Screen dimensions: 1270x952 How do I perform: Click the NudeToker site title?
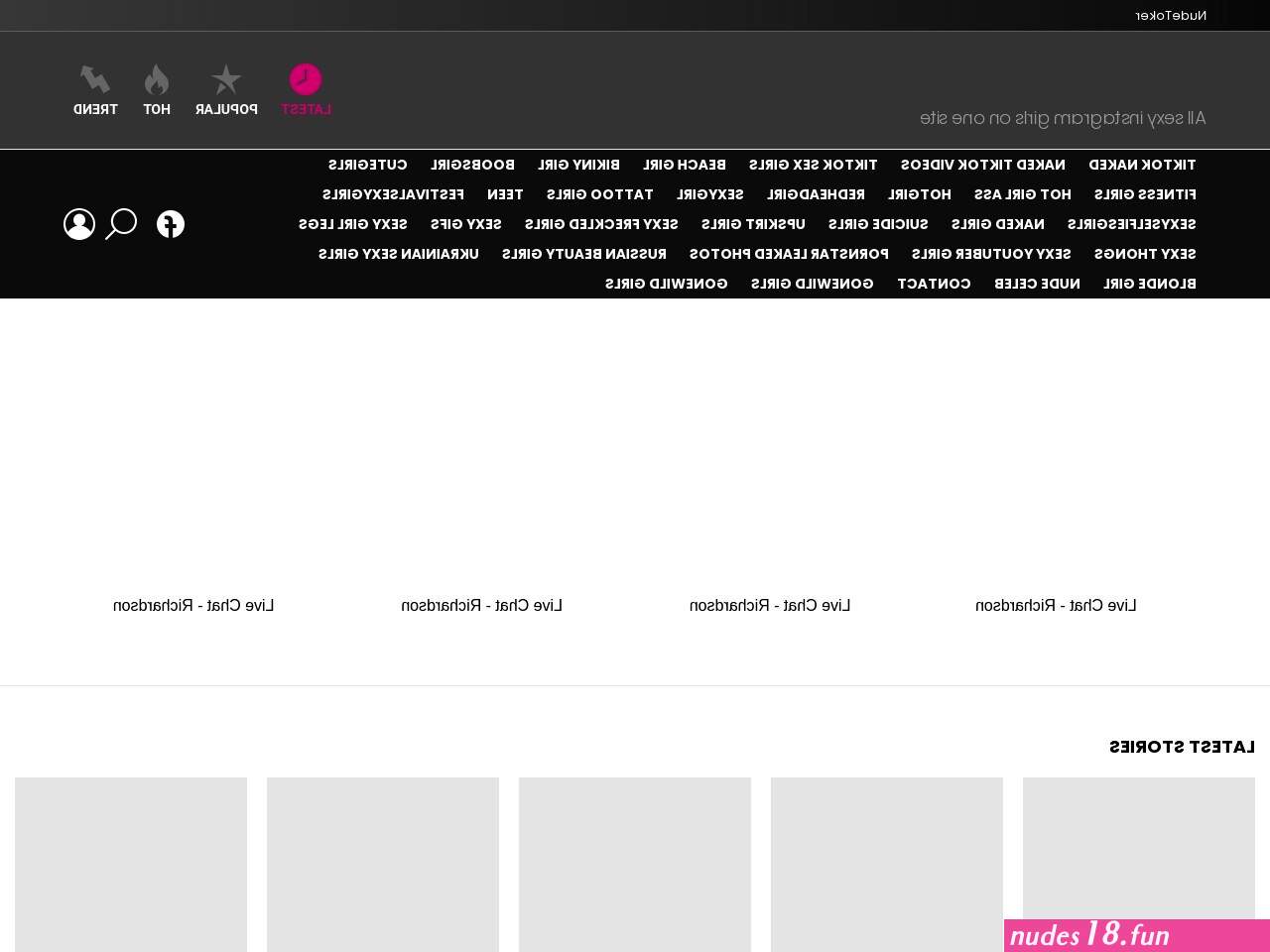click(x=1171, y=15)
